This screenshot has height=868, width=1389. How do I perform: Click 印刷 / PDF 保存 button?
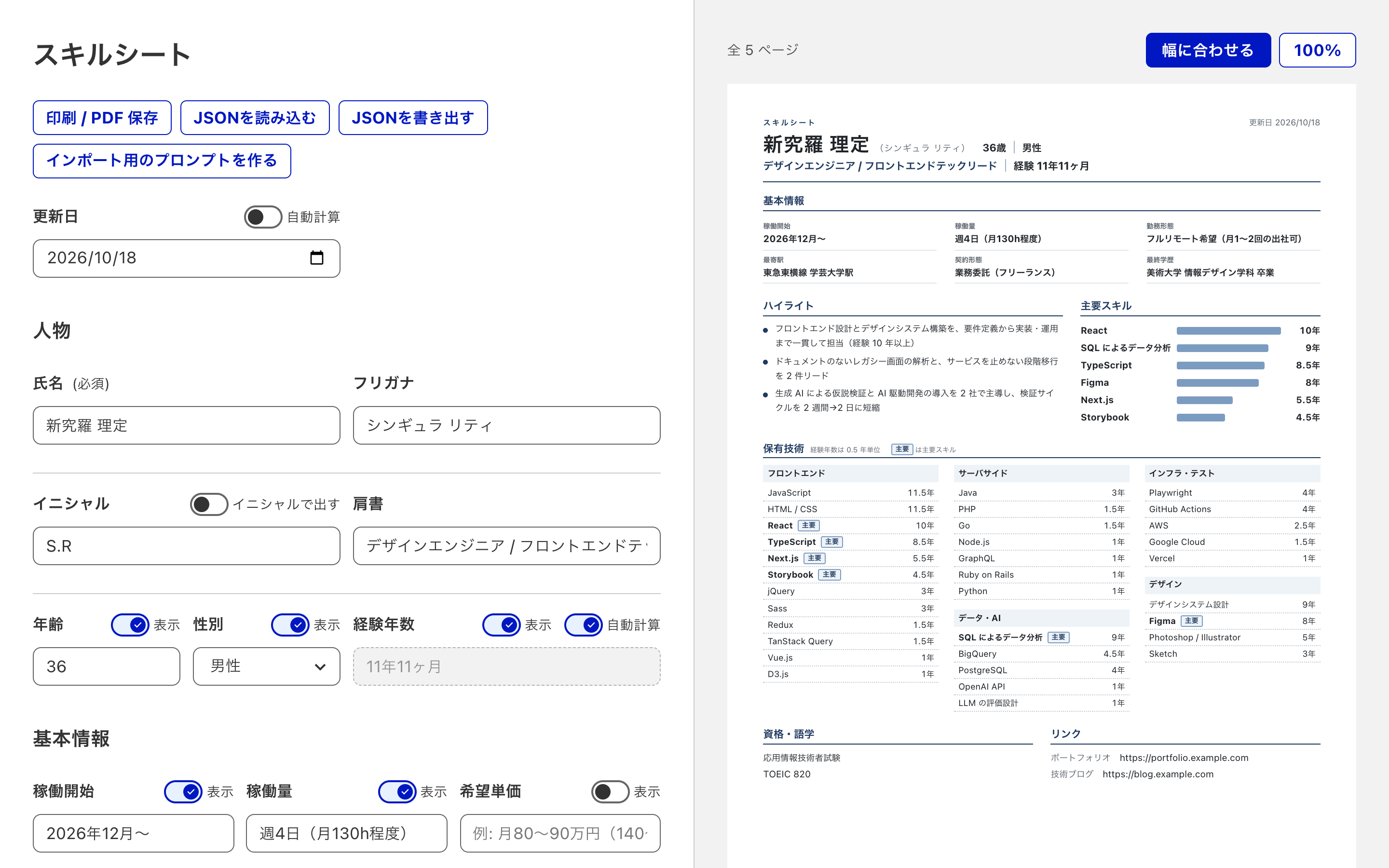point(102,118)
